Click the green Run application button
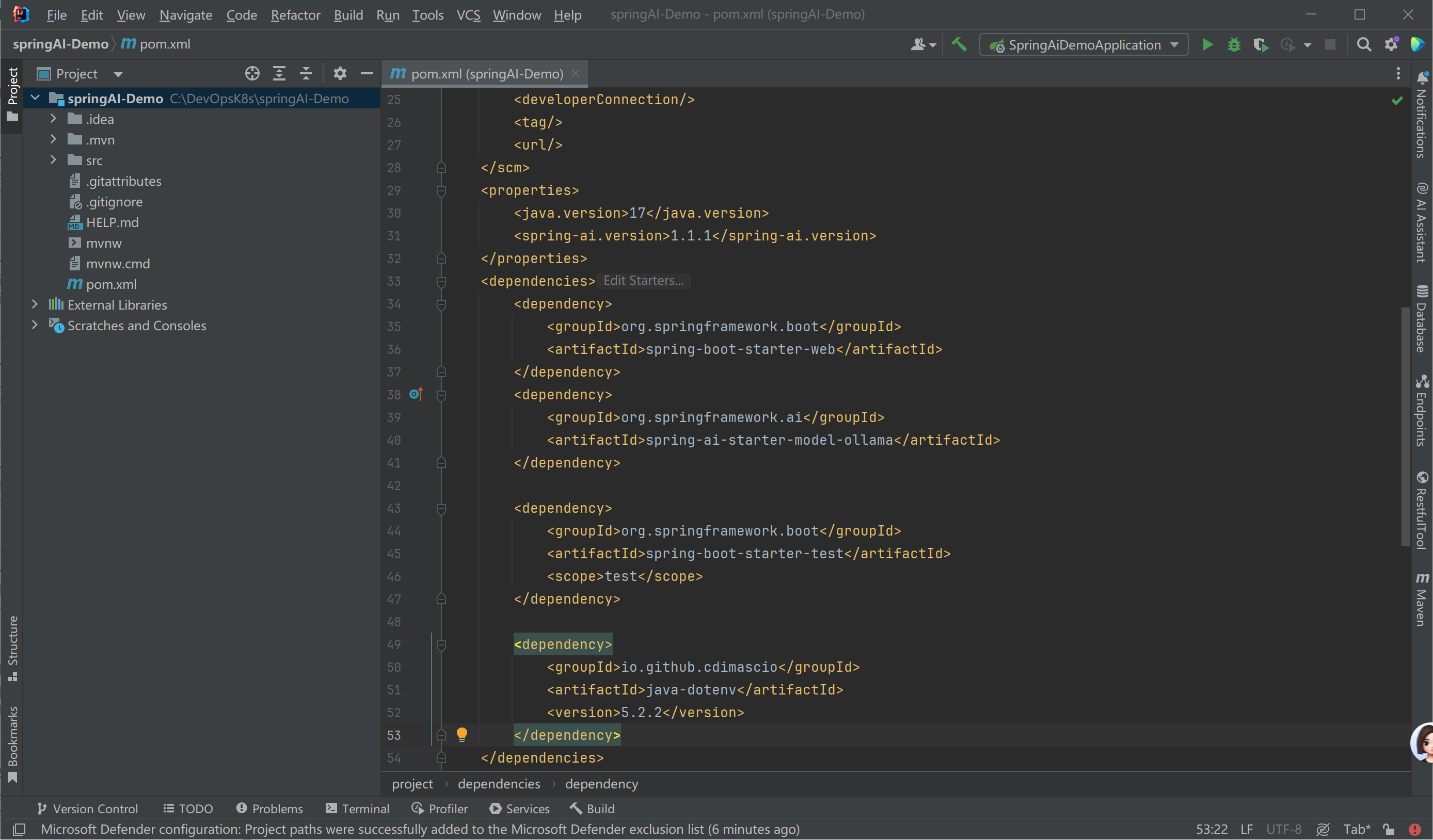The height and width of the screenshot is (840, 1433). coord(1207,45)
